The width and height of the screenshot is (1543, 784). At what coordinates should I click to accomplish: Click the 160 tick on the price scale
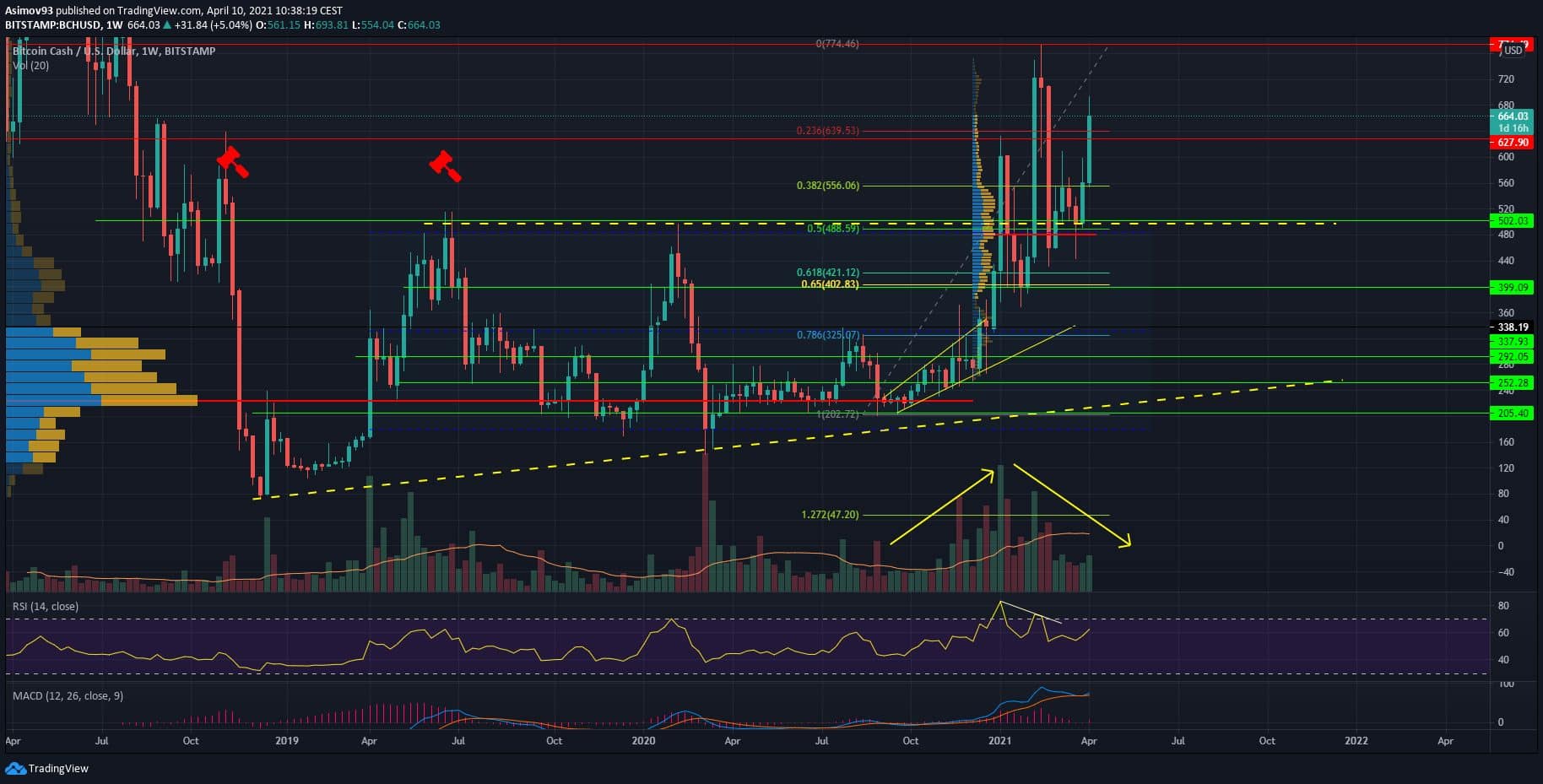(1506, 442)
